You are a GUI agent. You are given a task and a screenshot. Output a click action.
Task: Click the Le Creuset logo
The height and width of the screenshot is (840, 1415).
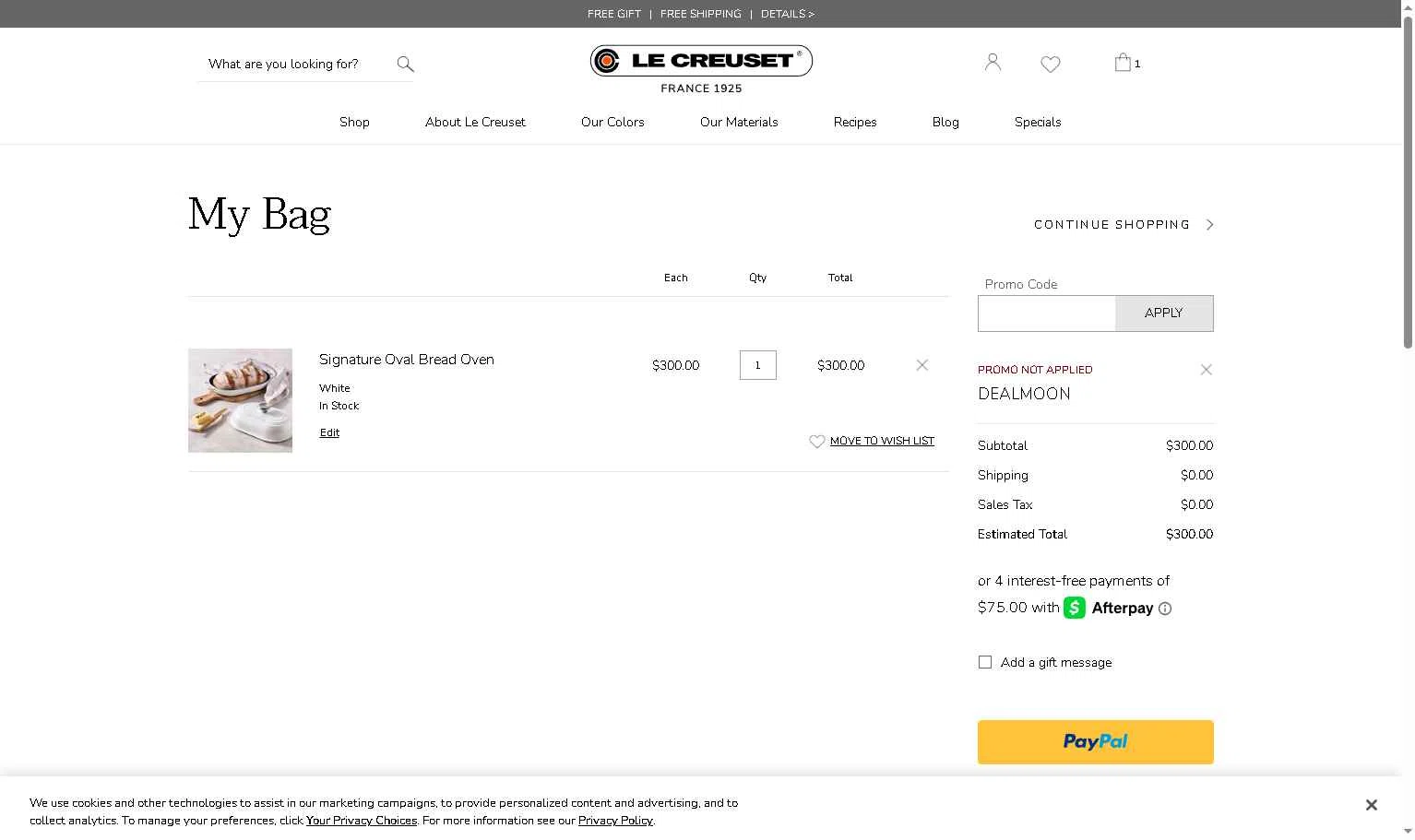(701, 69)
